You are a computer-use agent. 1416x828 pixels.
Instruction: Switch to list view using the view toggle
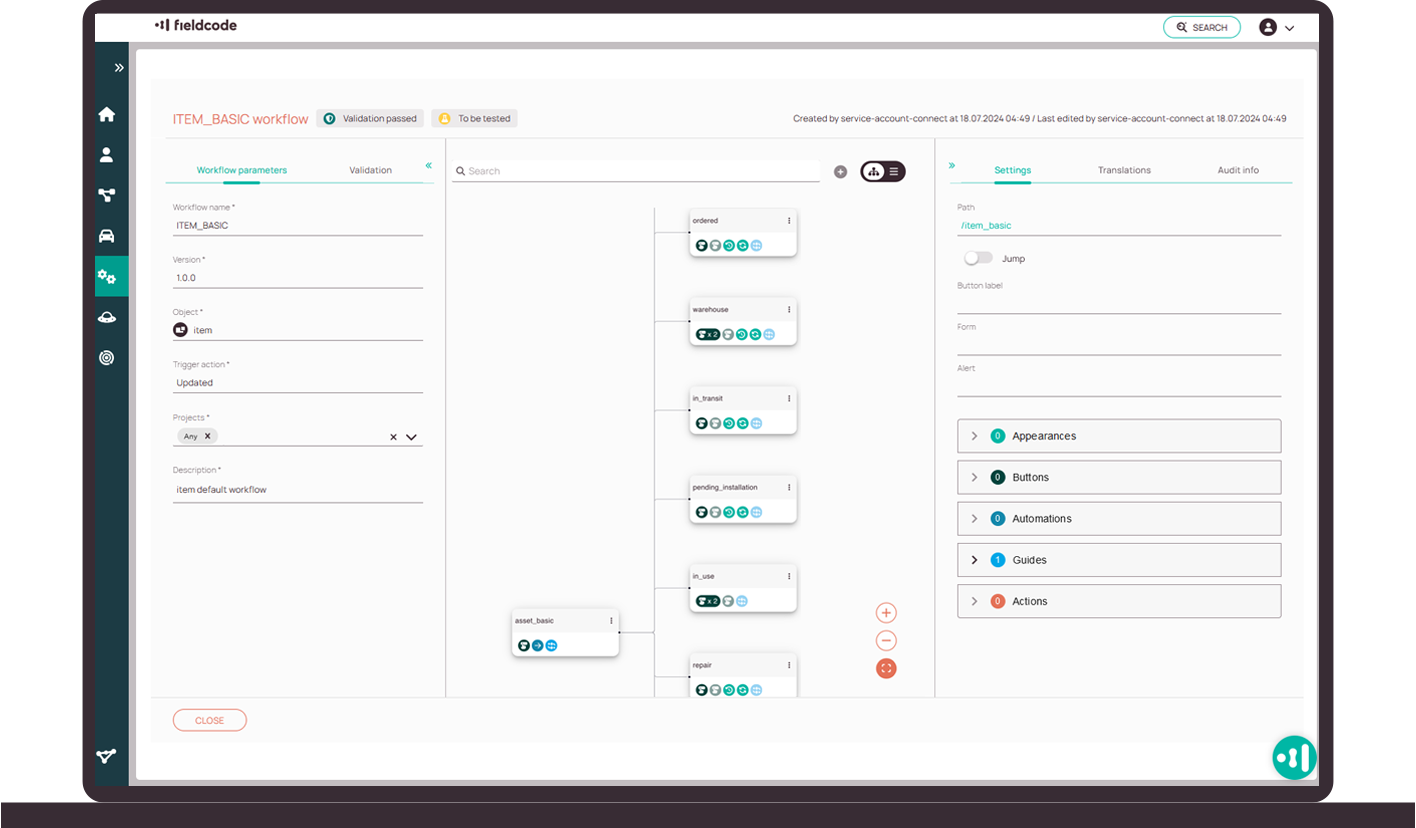click(x=893, y=171)
